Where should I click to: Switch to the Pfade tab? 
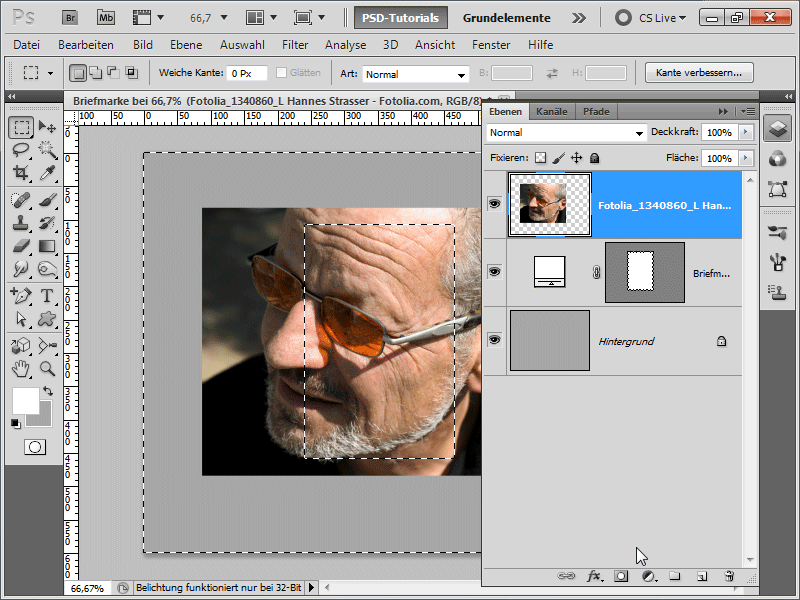tap(596, 111)
